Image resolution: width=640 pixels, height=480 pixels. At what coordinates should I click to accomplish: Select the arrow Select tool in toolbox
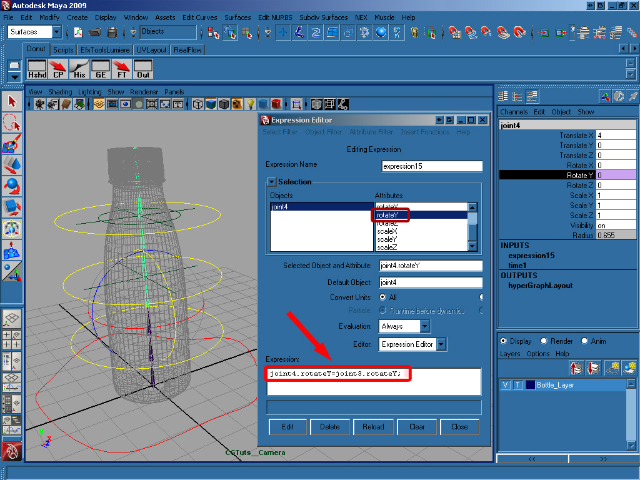point(12,102)
